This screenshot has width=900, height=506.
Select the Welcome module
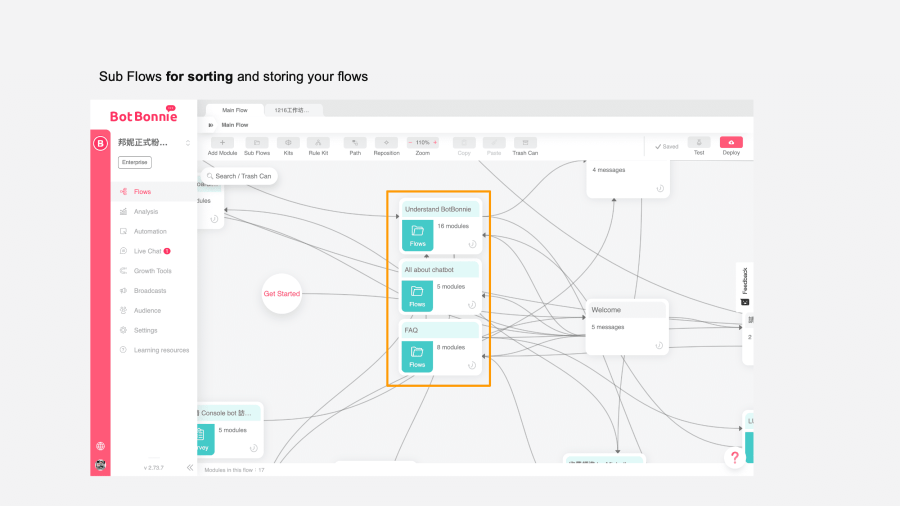627,326
